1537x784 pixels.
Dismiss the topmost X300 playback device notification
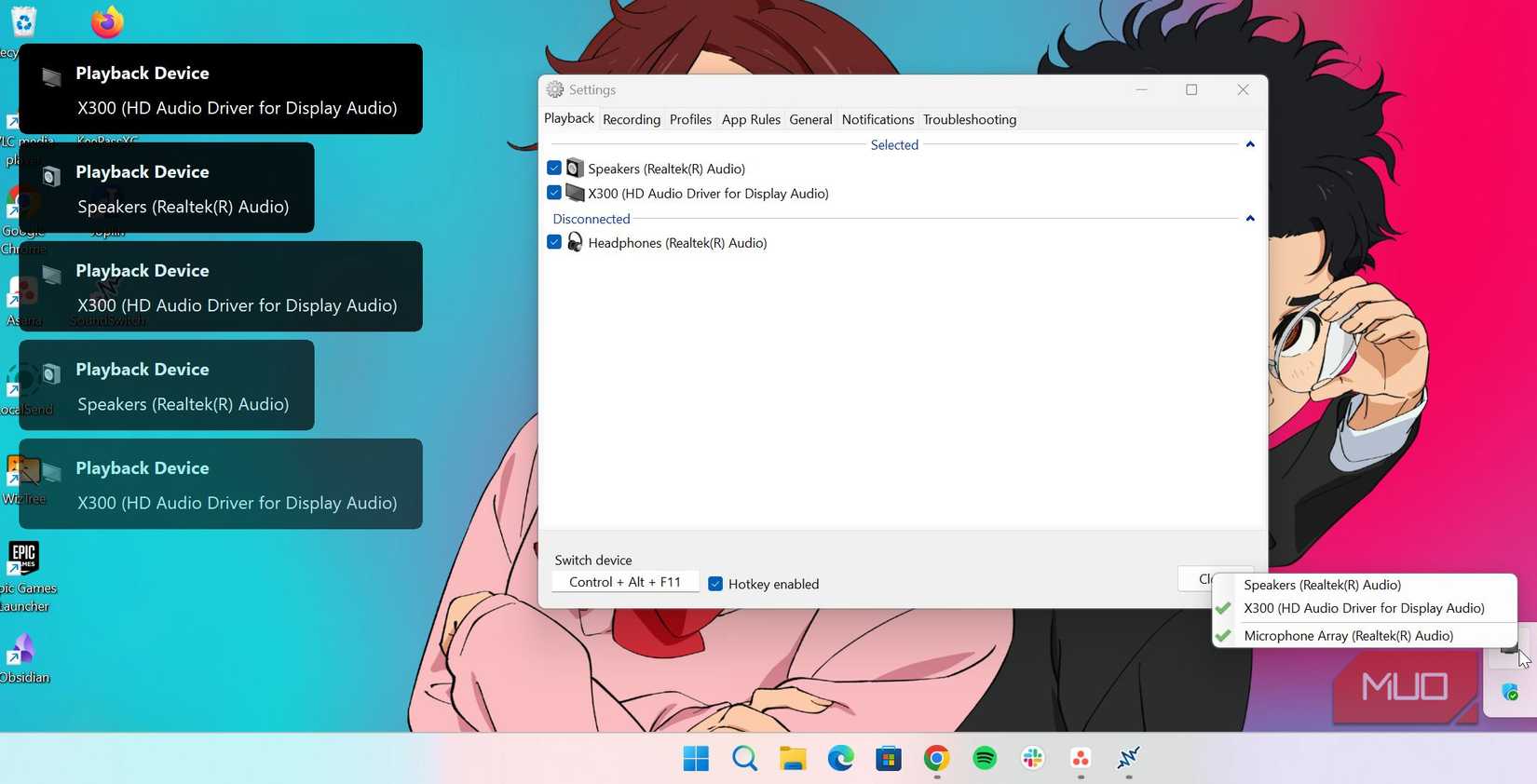[221, 89]
